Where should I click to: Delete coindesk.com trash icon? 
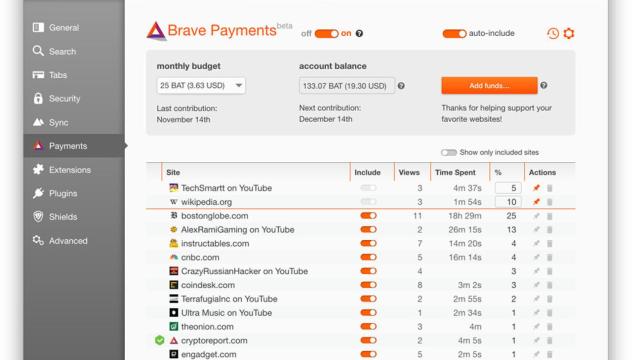click(550, 285)
